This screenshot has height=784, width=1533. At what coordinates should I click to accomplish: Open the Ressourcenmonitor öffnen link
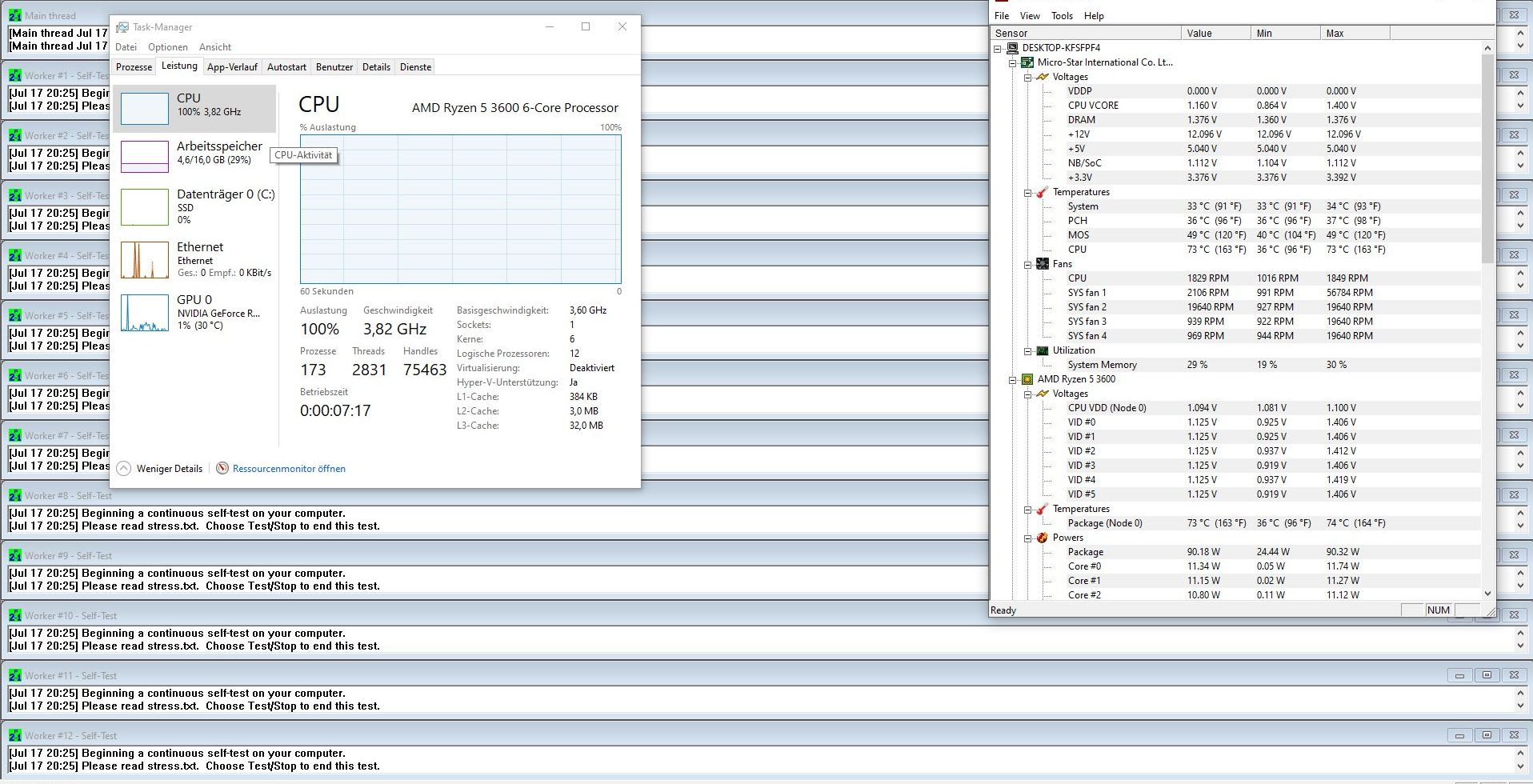coord(289,469)
